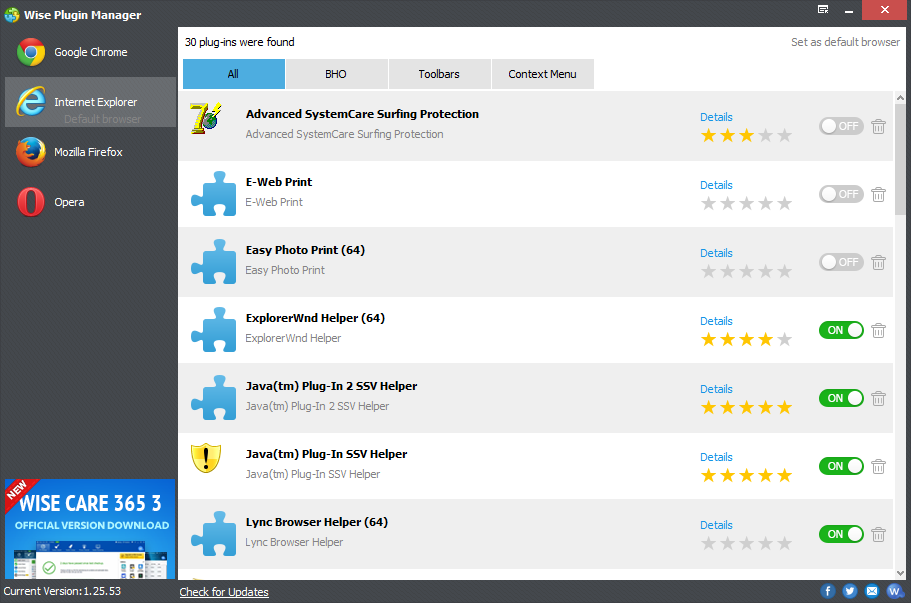Click the Advanced SystemCare plugin icon
The width and height of the screenshot is (911, 603).
pos(206,119)
